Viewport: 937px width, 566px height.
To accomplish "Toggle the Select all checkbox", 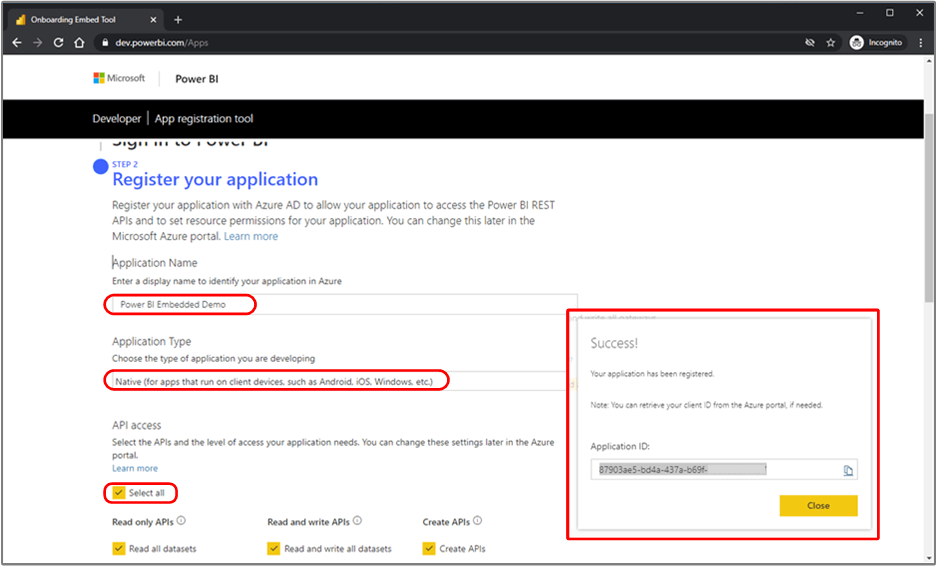I will (118, 492).
